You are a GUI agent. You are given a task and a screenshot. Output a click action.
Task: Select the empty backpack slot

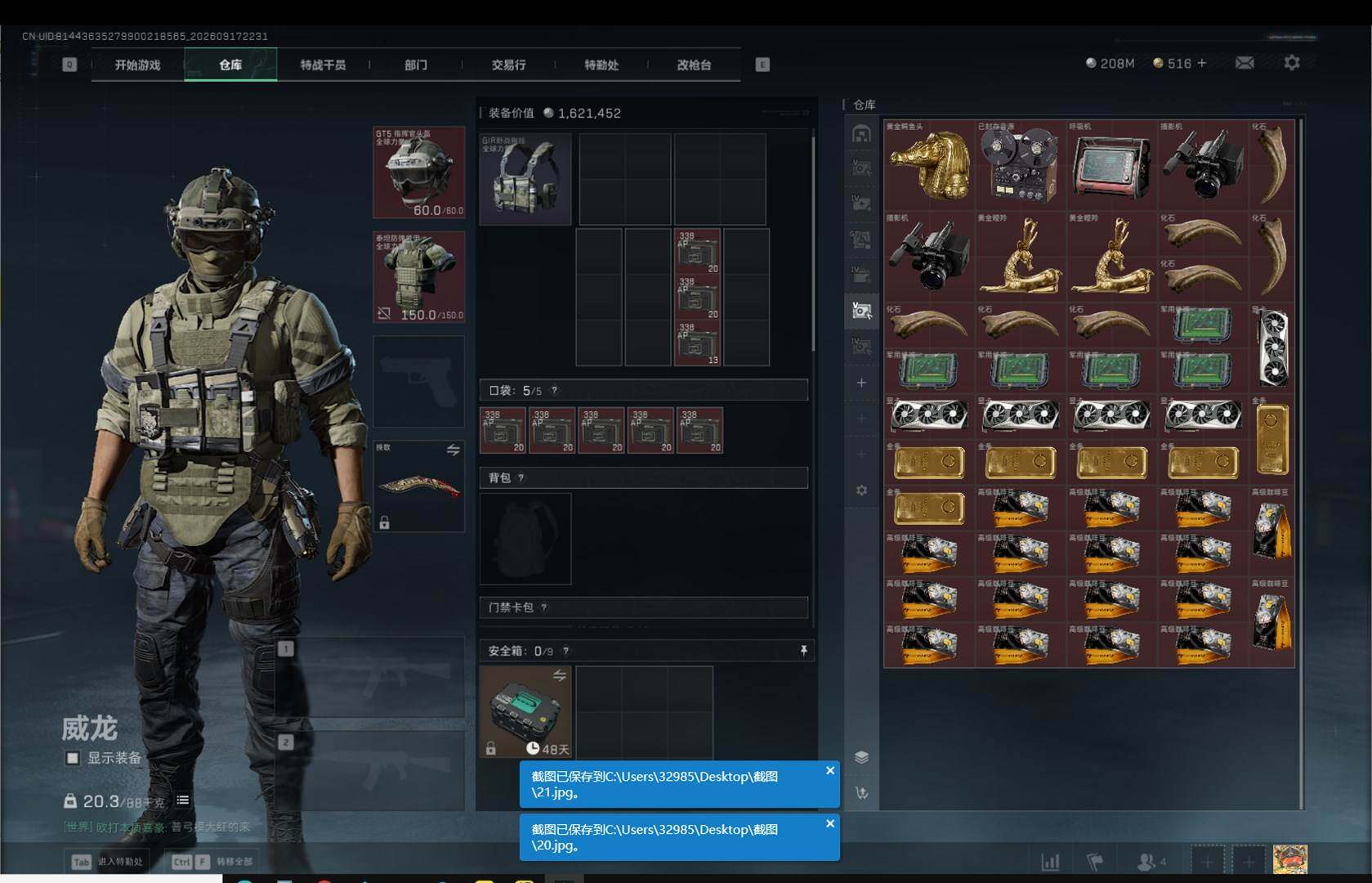[x=525, y=539]
